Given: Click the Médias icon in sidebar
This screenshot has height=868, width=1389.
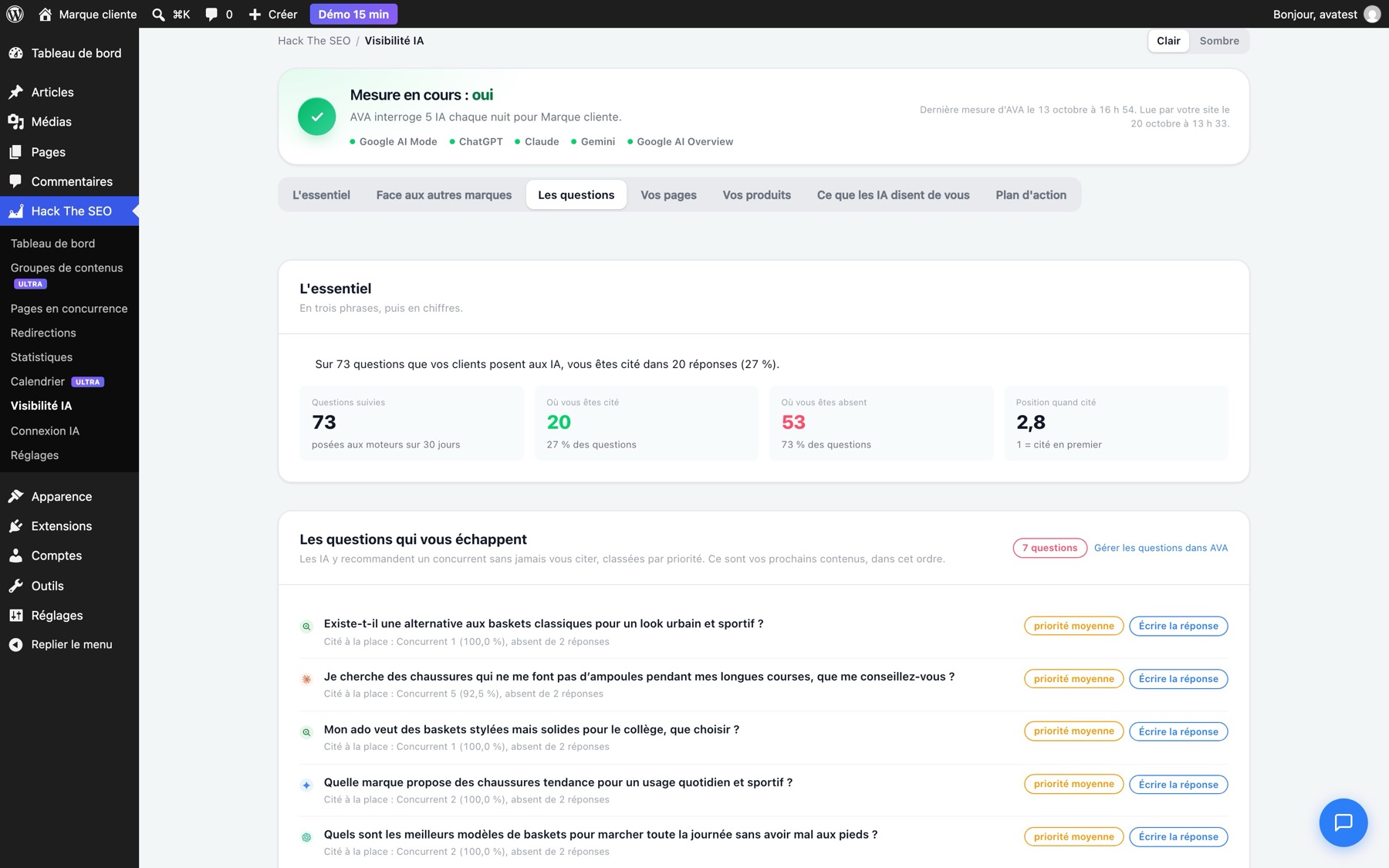Looking at the screenshot, I should pyautogui.click(x=15, y=122).
